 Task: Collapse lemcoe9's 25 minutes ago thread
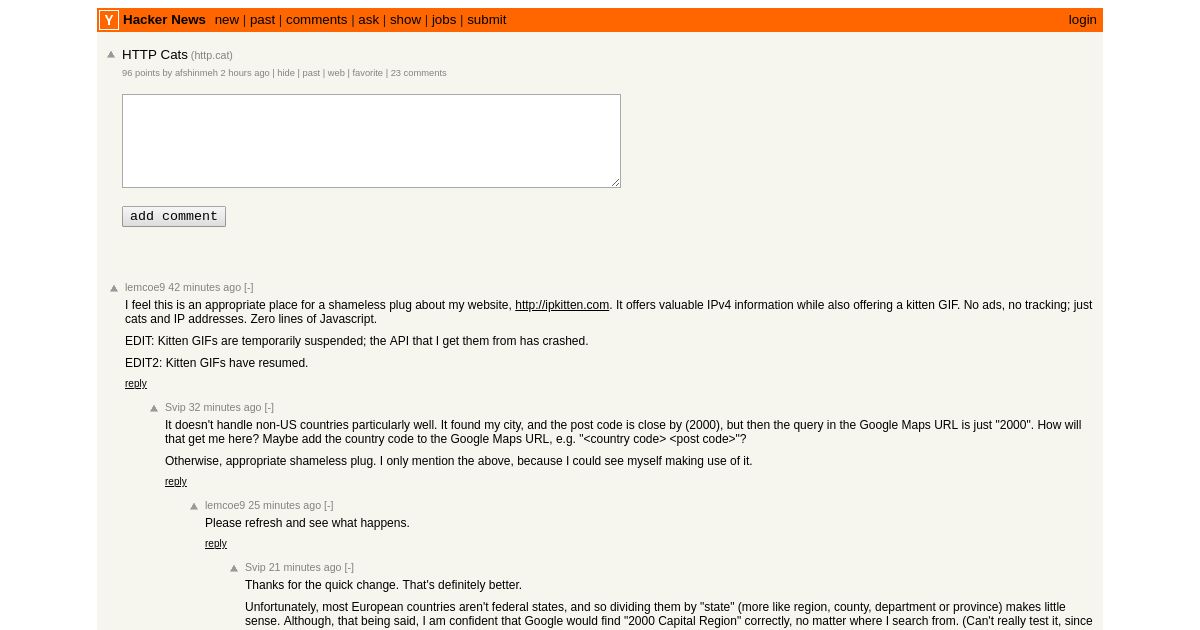[x=329, y=506]
